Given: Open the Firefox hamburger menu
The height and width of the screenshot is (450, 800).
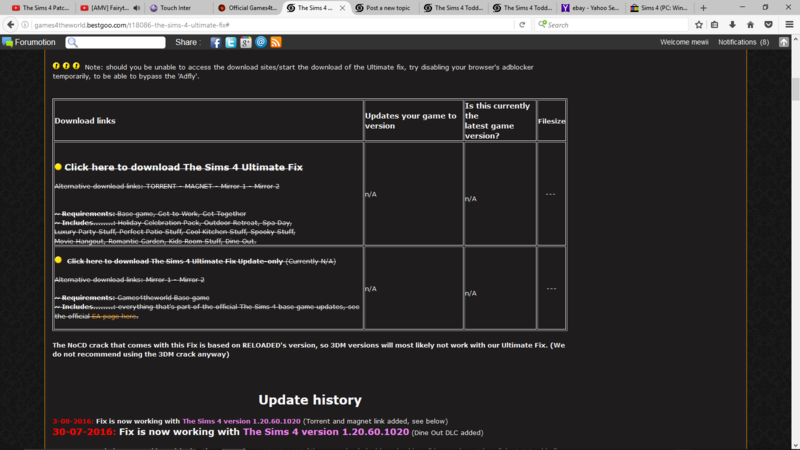Looking at the screenshot, I should coord(789,24).
